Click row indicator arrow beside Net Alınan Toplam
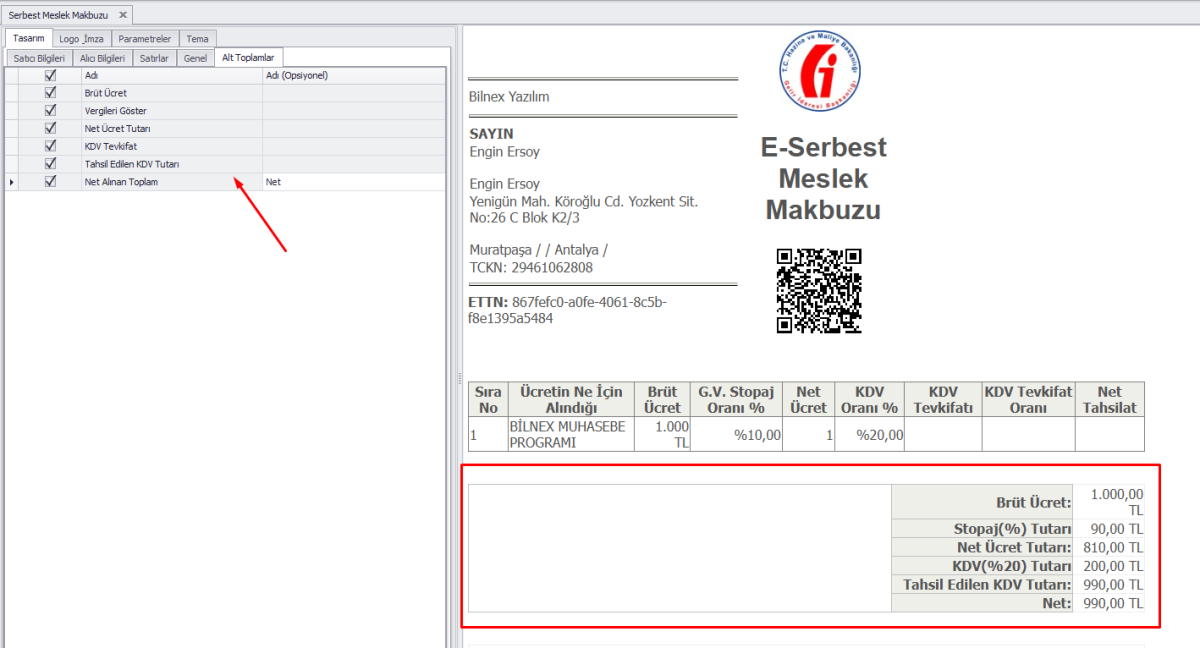 coord(11,182)
